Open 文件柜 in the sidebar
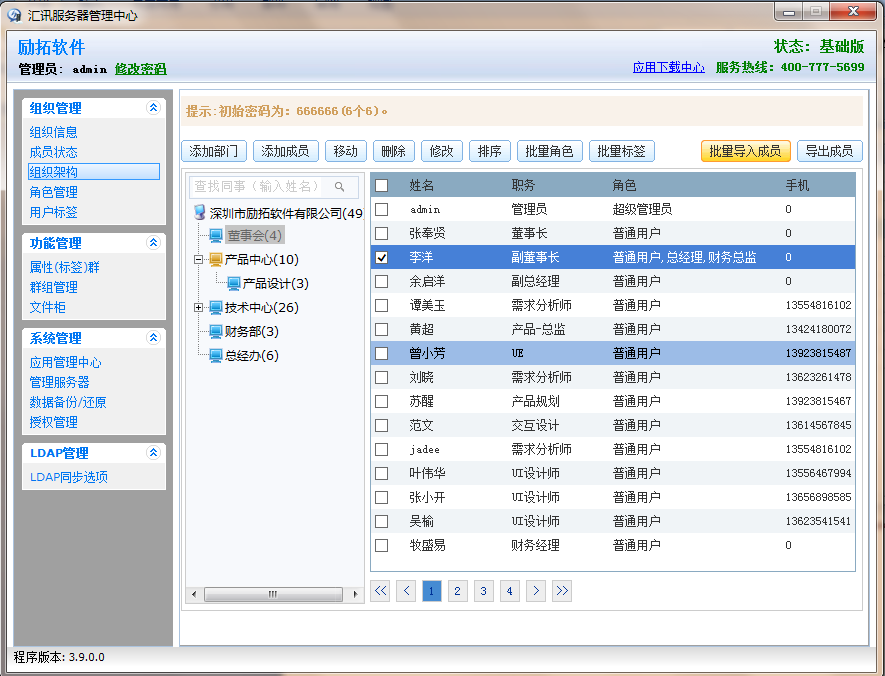This screenshot has width=885, height=676. point(47,307)
